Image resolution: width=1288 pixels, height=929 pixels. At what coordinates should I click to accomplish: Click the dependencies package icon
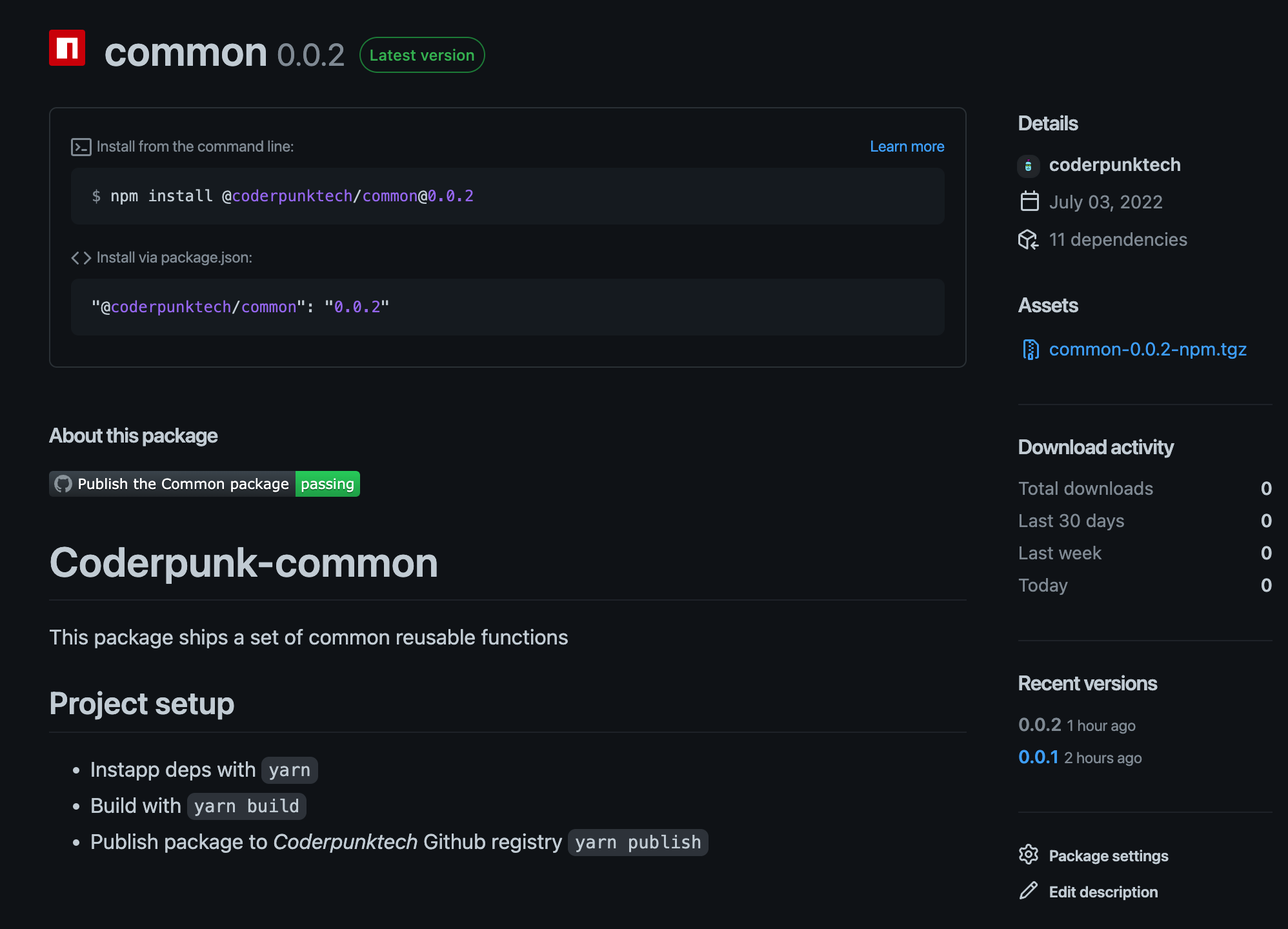coord(1028,240)
